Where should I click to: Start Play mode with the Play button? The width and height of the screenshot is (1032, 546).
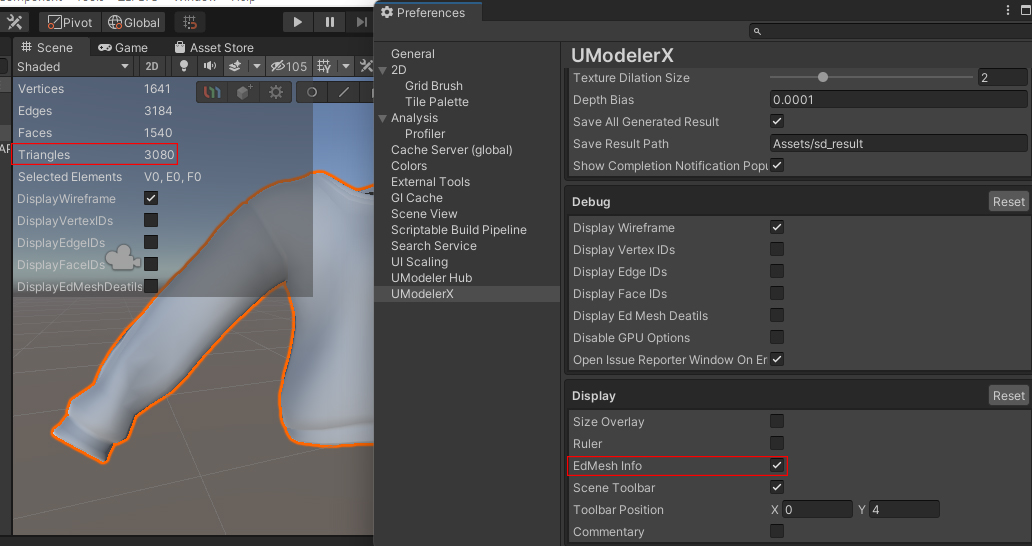click(297, 22)
